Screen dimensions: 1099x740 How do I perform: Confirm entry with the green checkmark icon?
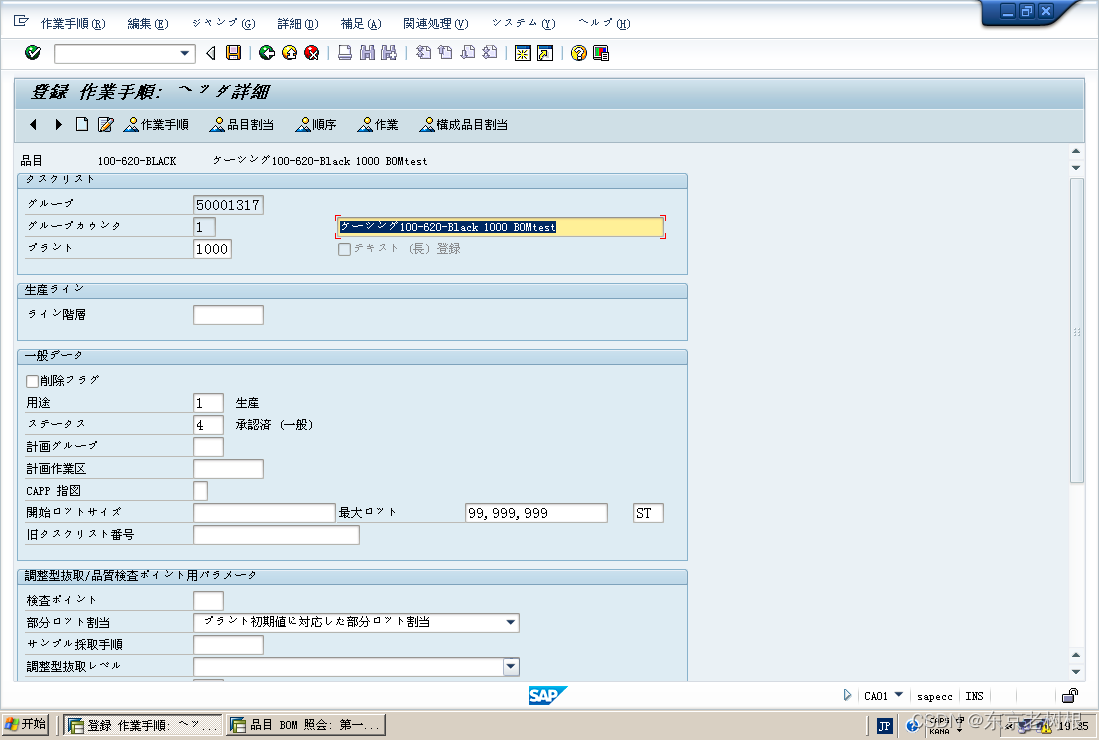coord(33,53)
